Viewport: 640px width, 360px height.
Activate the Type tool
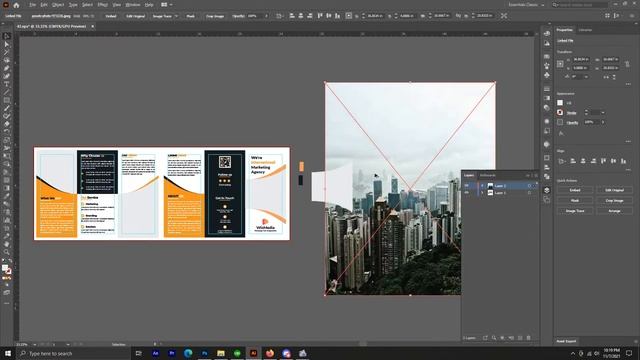click(7, 84)
